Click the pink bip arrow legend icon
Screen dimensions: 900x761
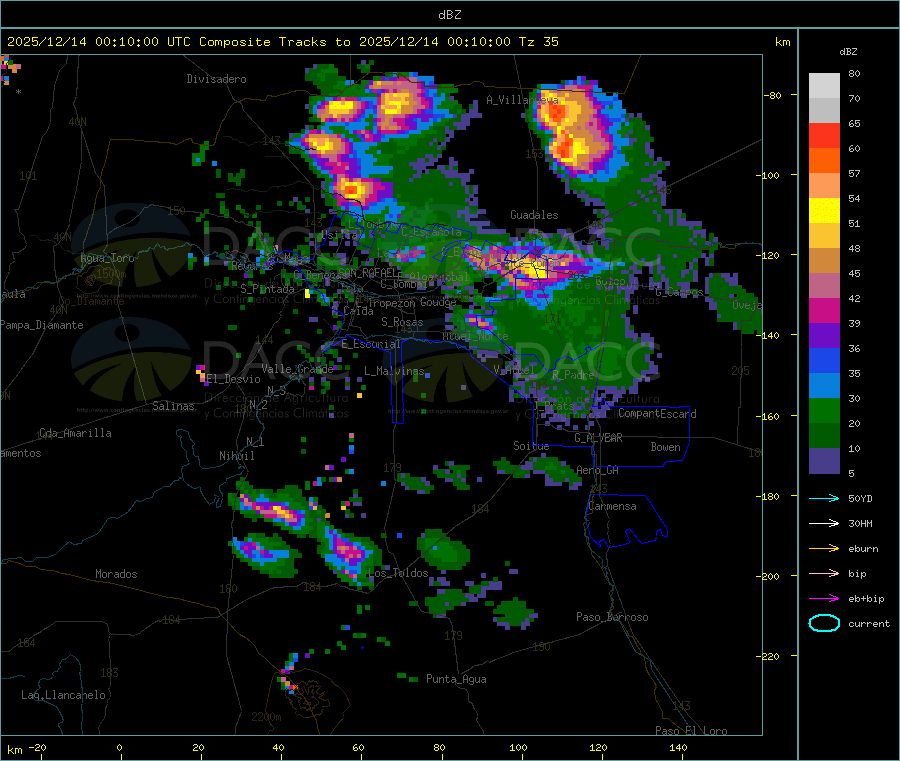[x=824, y=573]
